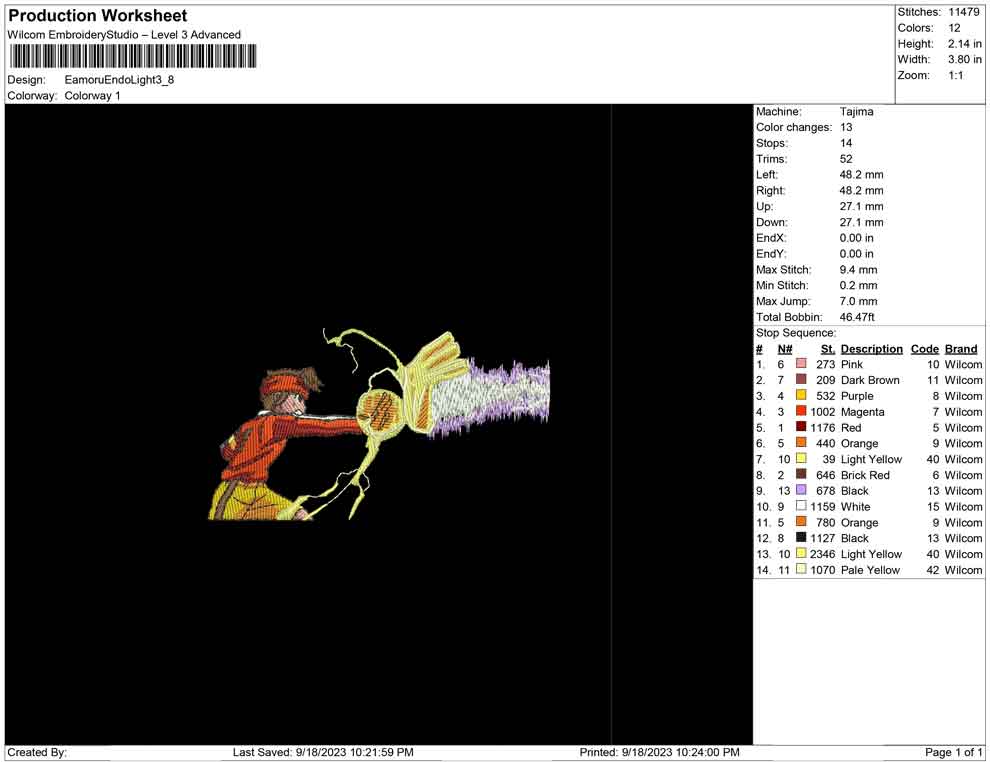
Task: Click the Description column header
Action: click(x=871, y=349)
